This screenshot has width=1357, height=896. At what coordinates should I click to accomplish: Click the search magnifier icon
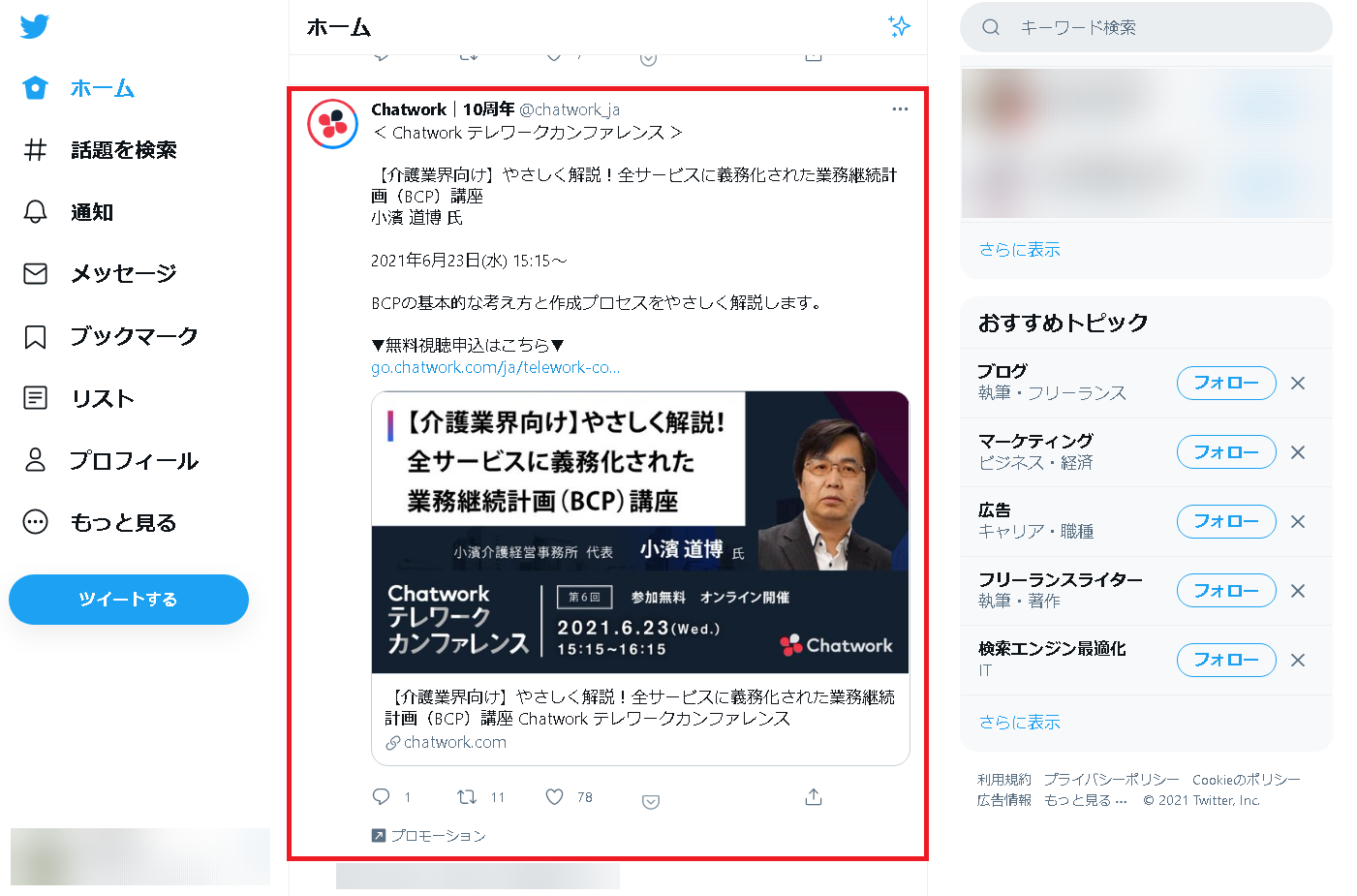991,27
